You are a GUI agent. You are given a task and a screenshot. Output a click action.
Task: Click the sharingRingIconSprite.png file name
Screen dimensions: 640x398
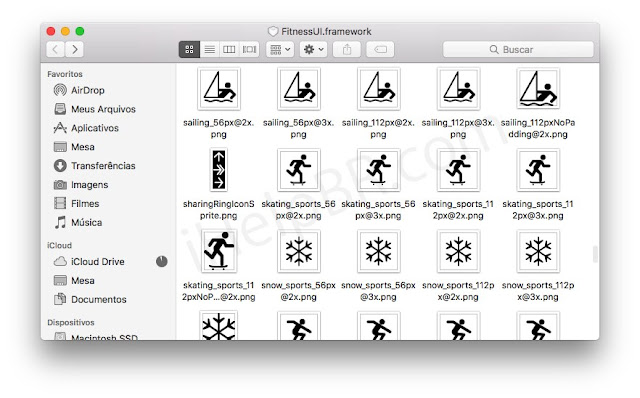click(219, 209)
